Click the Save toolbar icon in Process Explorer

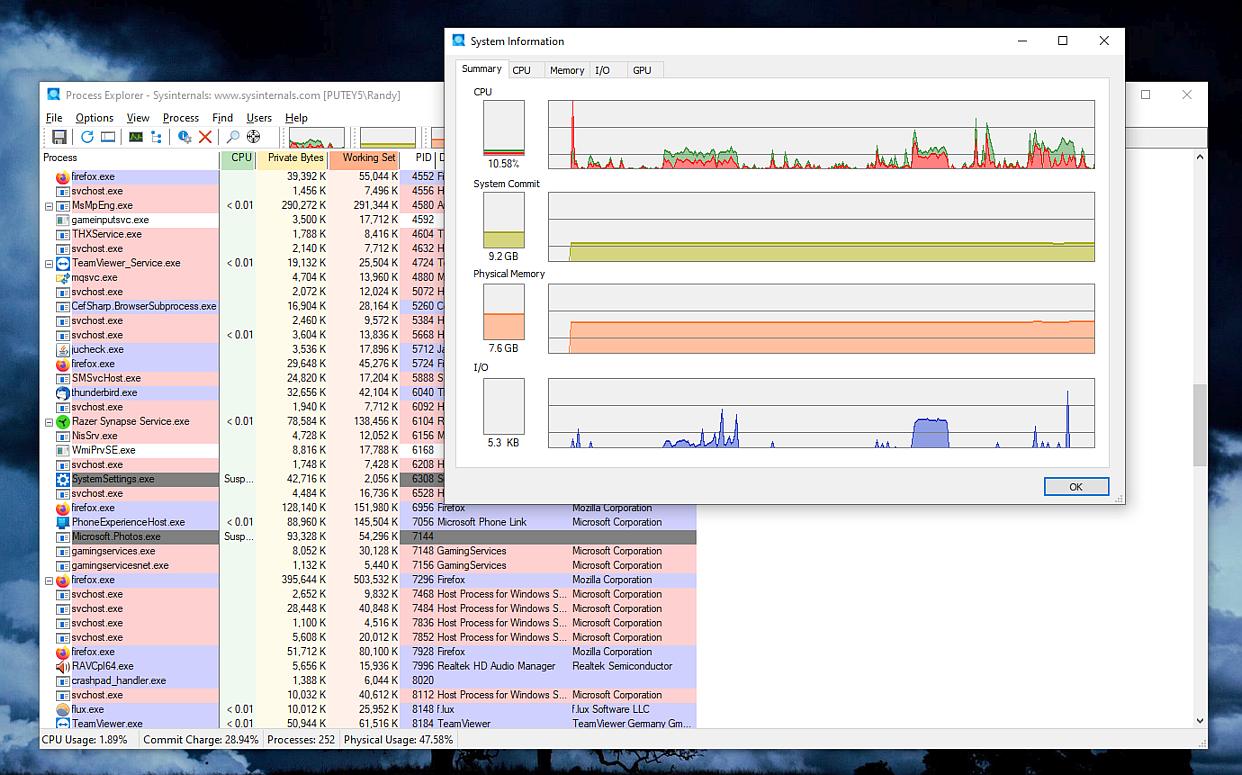[59, 137]
